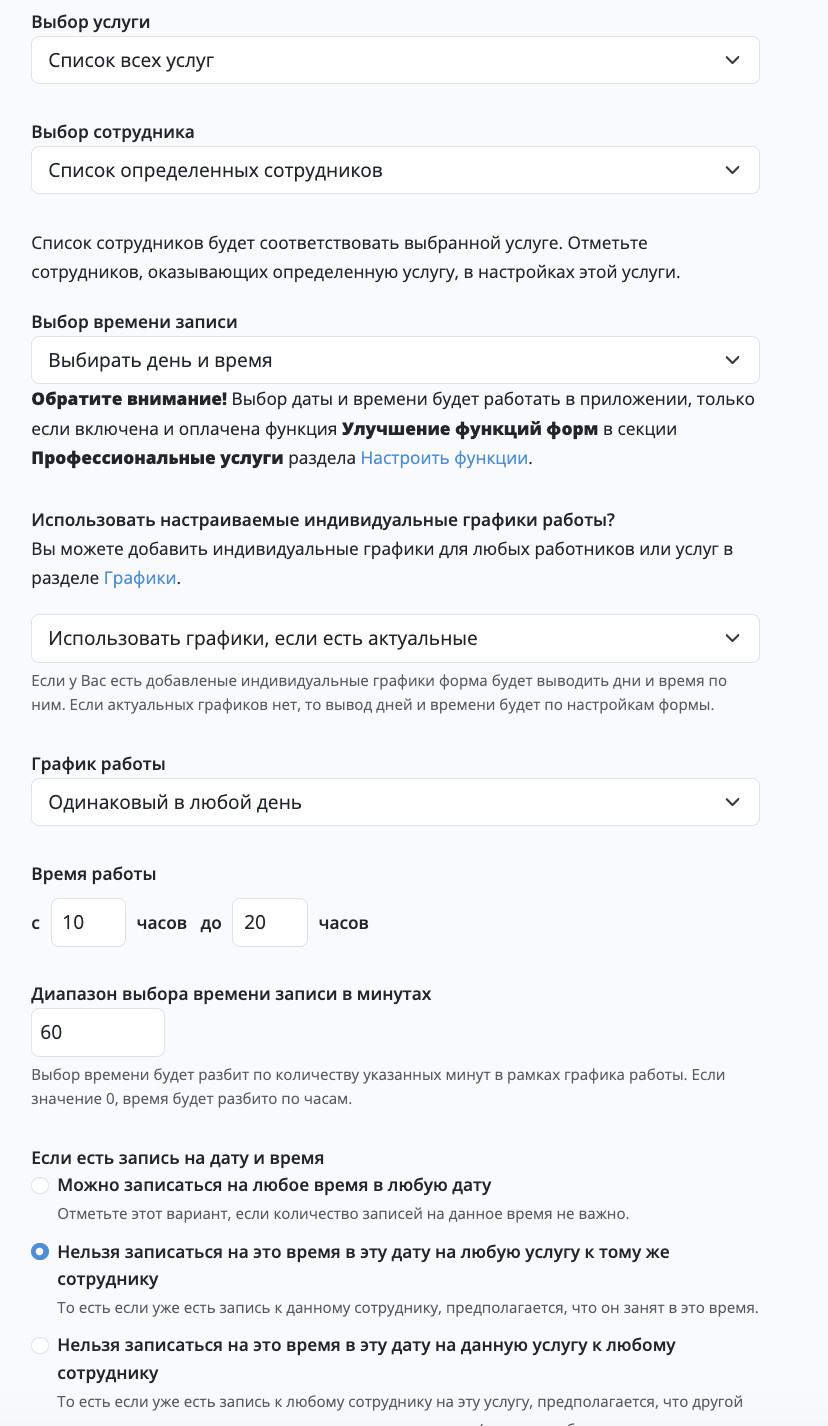Select 'Нельзя записаться… к тому же сотруднику' radio
This screenshot has width=828, height=1426.
pyautogui.click(x=40, y=1252)
